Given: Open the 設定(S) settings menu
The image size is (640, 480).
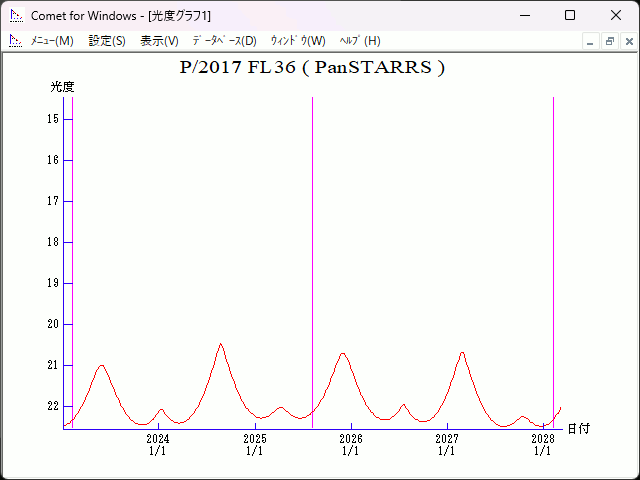Looking at the screenshot, I should tap(107, 41).
